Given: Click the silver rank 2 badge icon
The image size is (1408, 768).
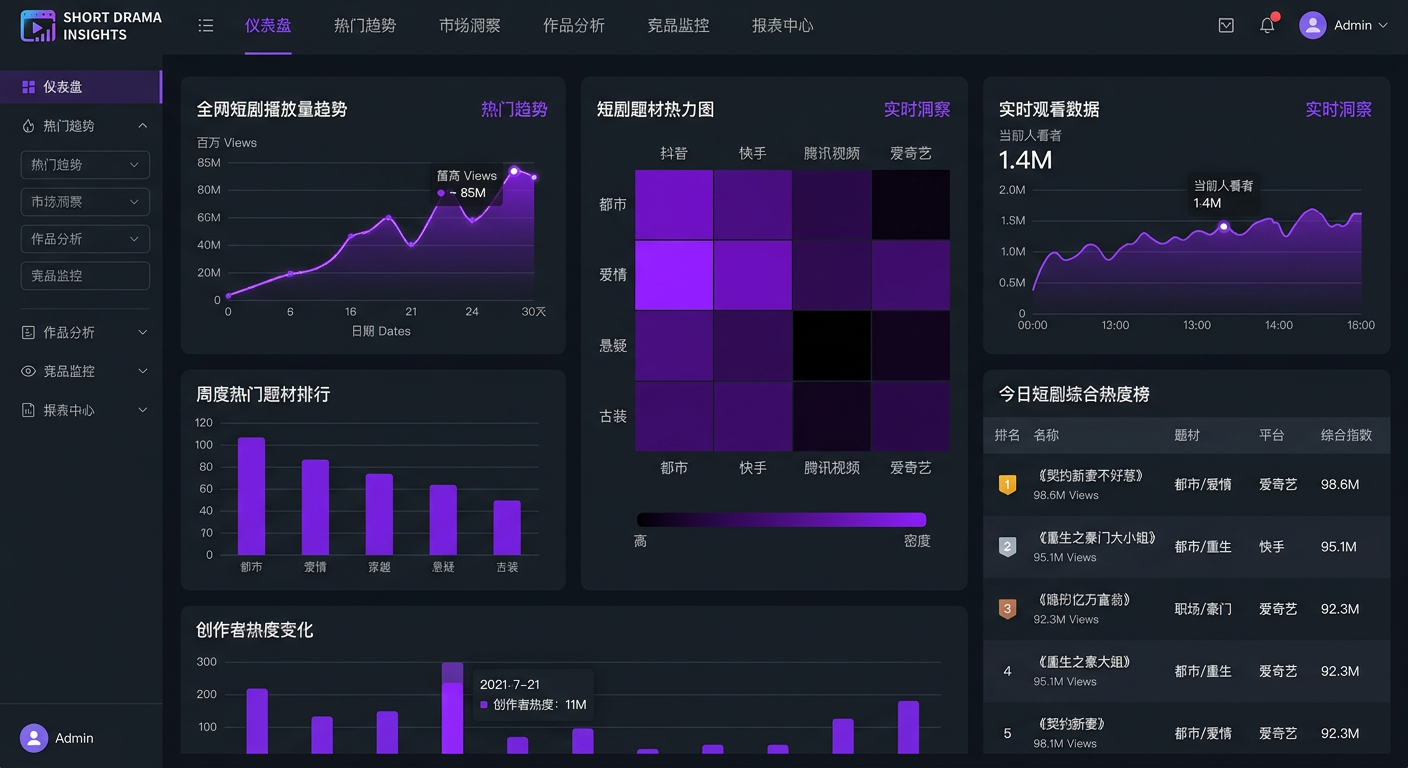Looking at the screenshot, I should [1007, 547].
